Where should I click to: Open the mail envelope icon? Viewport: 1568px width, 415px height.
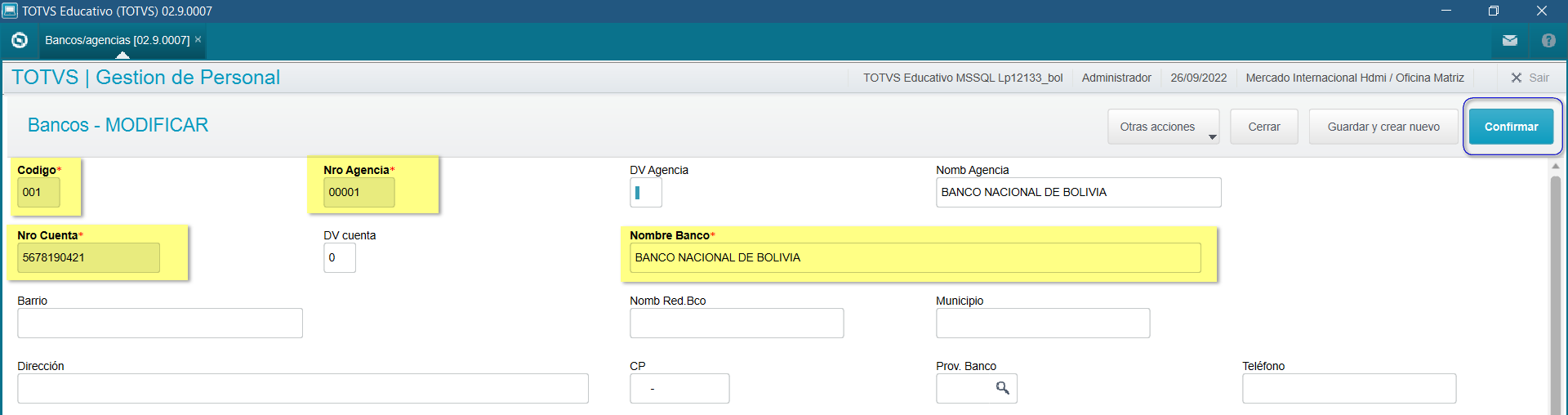tap(1510, 40)
